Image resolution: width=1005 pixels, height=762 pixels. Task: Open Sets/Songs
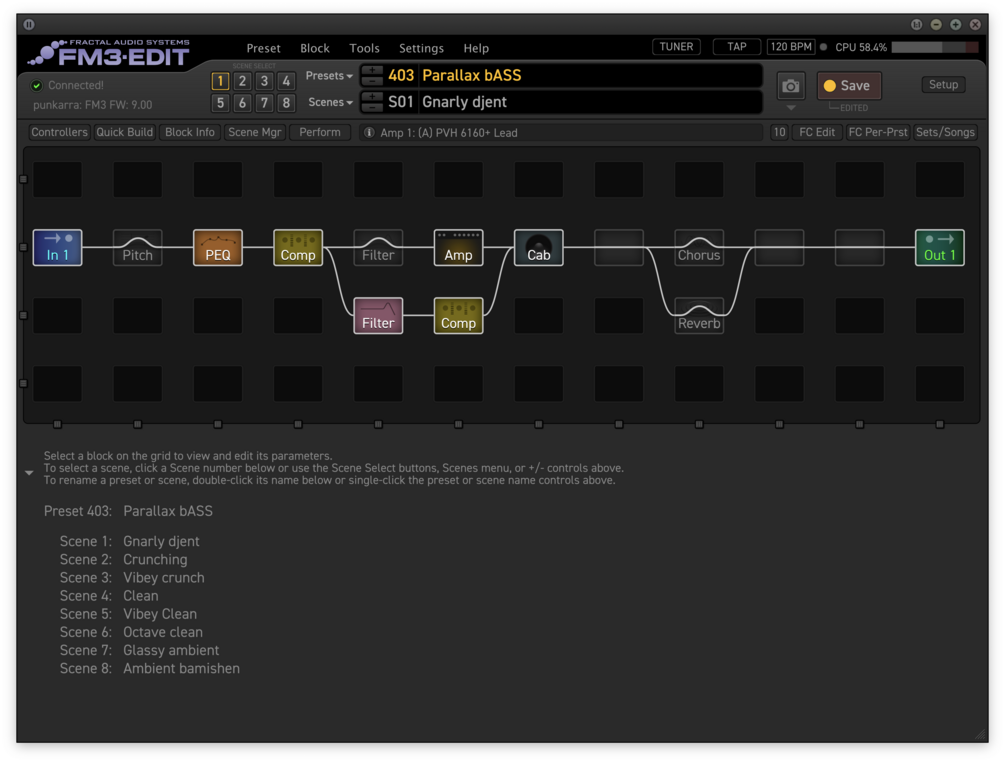click(945, 132)
